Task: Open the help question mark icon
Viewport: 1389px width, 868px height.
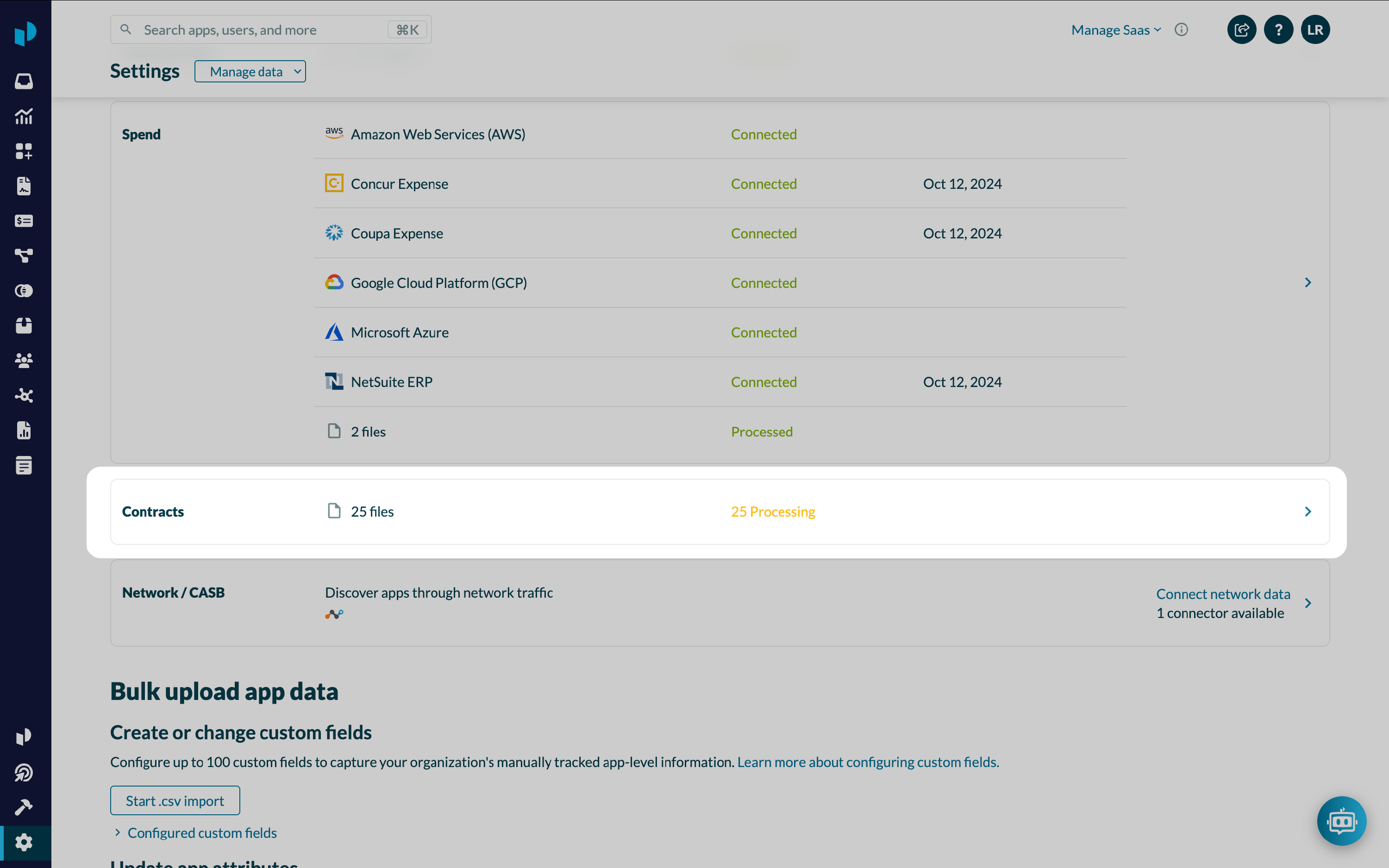Action: point(1278,30)
